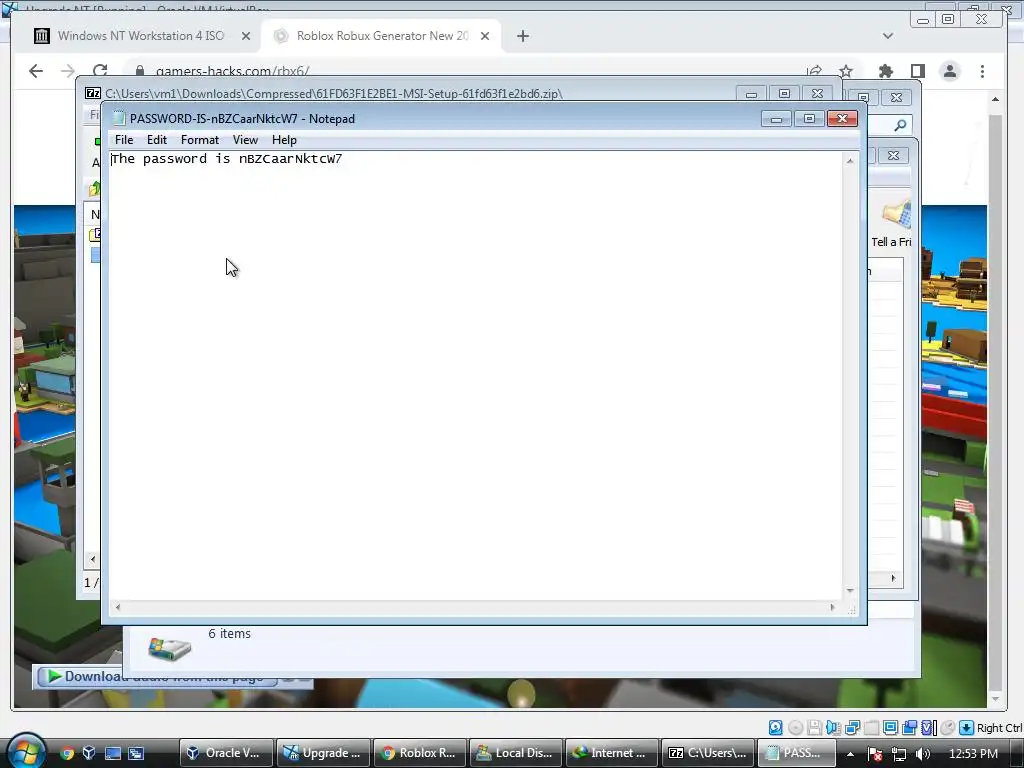Expand Chrome tab search chevron
Screen dimensions: 1024x768
point(888,36)
